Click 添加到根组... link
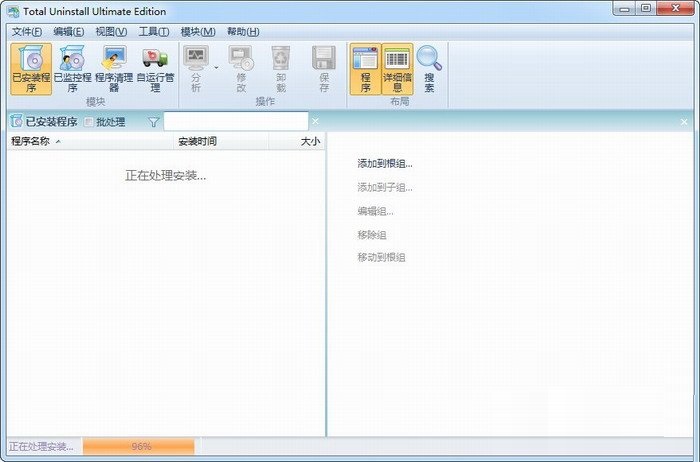The height and width of the screenshot is (462, 700). 385,164
